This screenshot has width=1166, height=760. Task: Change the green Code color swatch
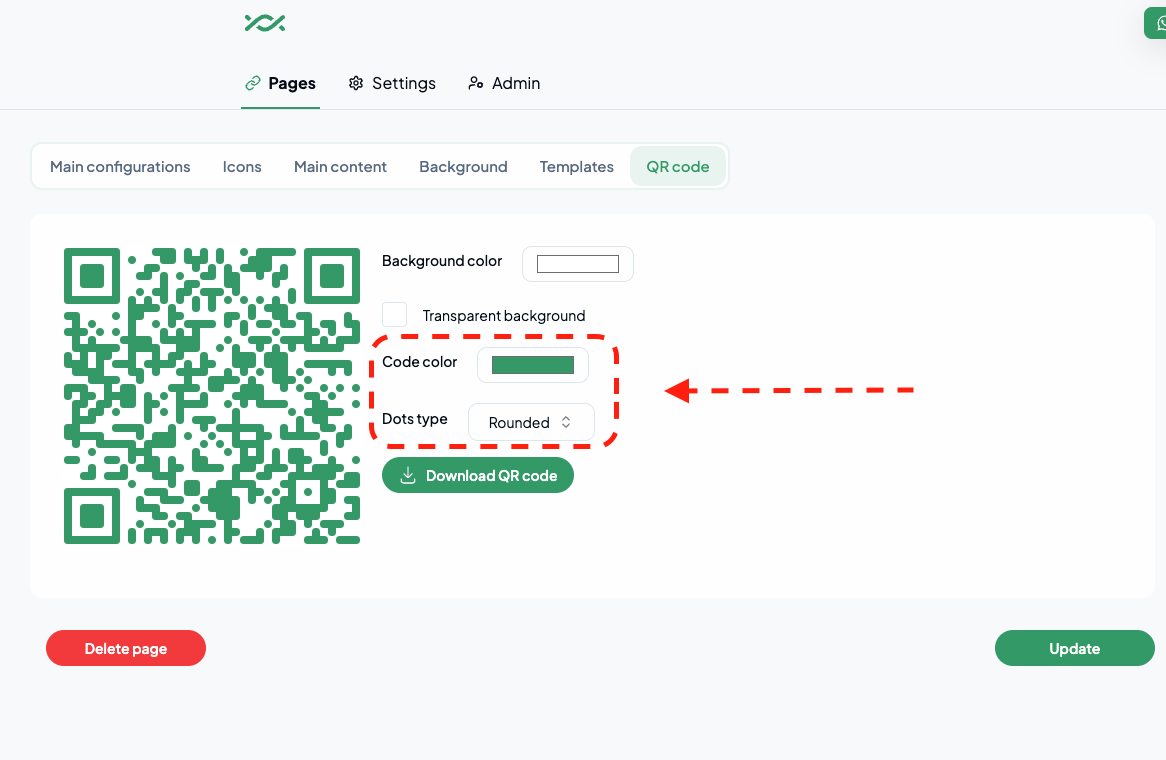(x=532, y=365)
